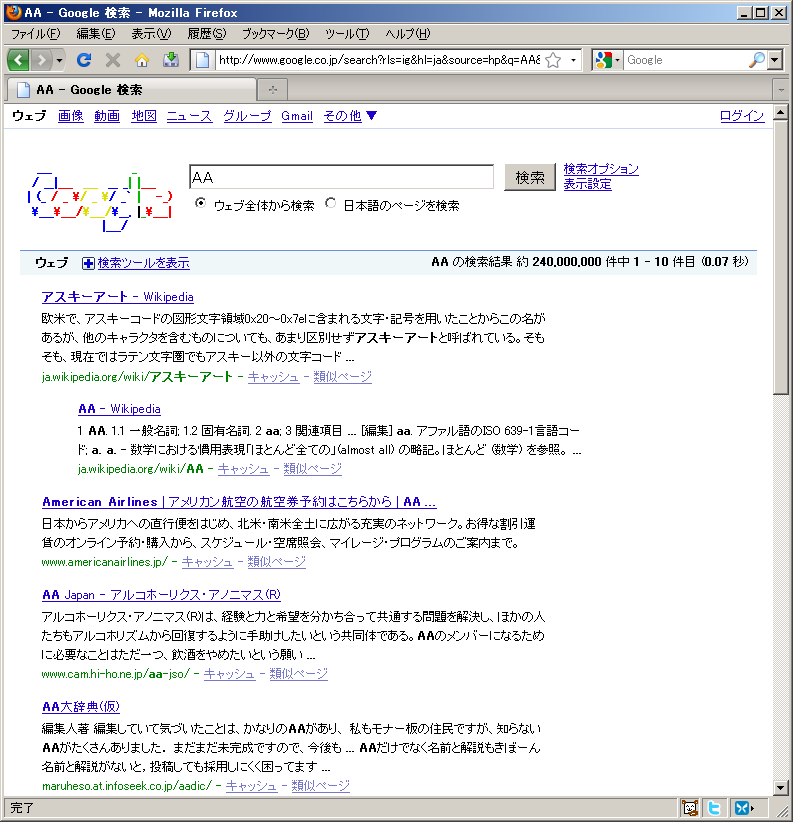Reload the page with the refresh icon
Image resolution: width=793 pixels, height=822 pixels.
pos(84,60)
